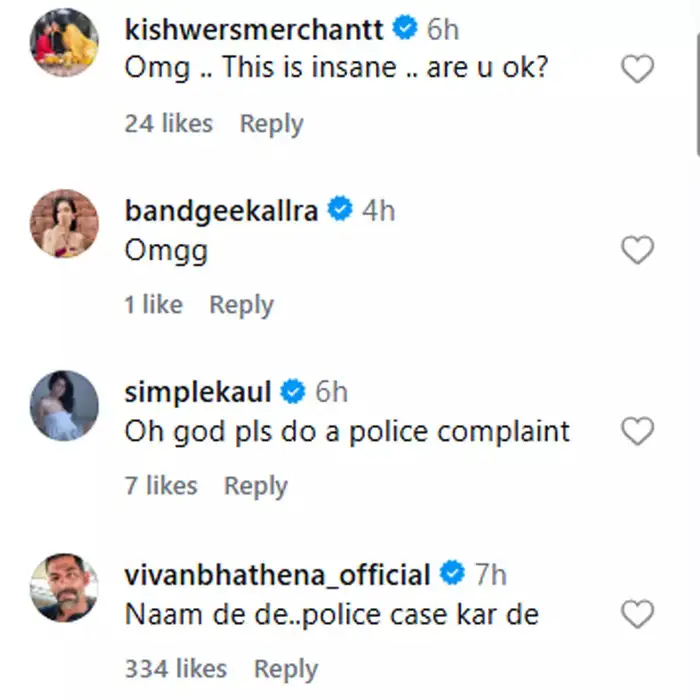
Task: Go to vivanbhathena_official profile username
Action: point(278,575)
